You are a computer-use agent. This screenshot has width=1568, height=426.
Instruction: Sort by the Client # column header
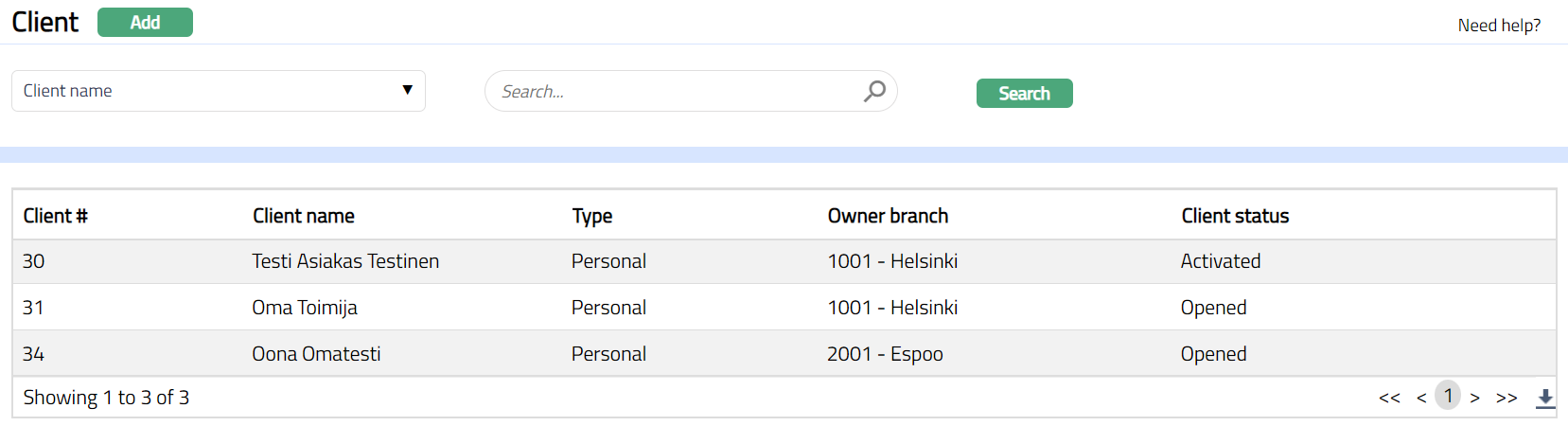pos(55,216)
